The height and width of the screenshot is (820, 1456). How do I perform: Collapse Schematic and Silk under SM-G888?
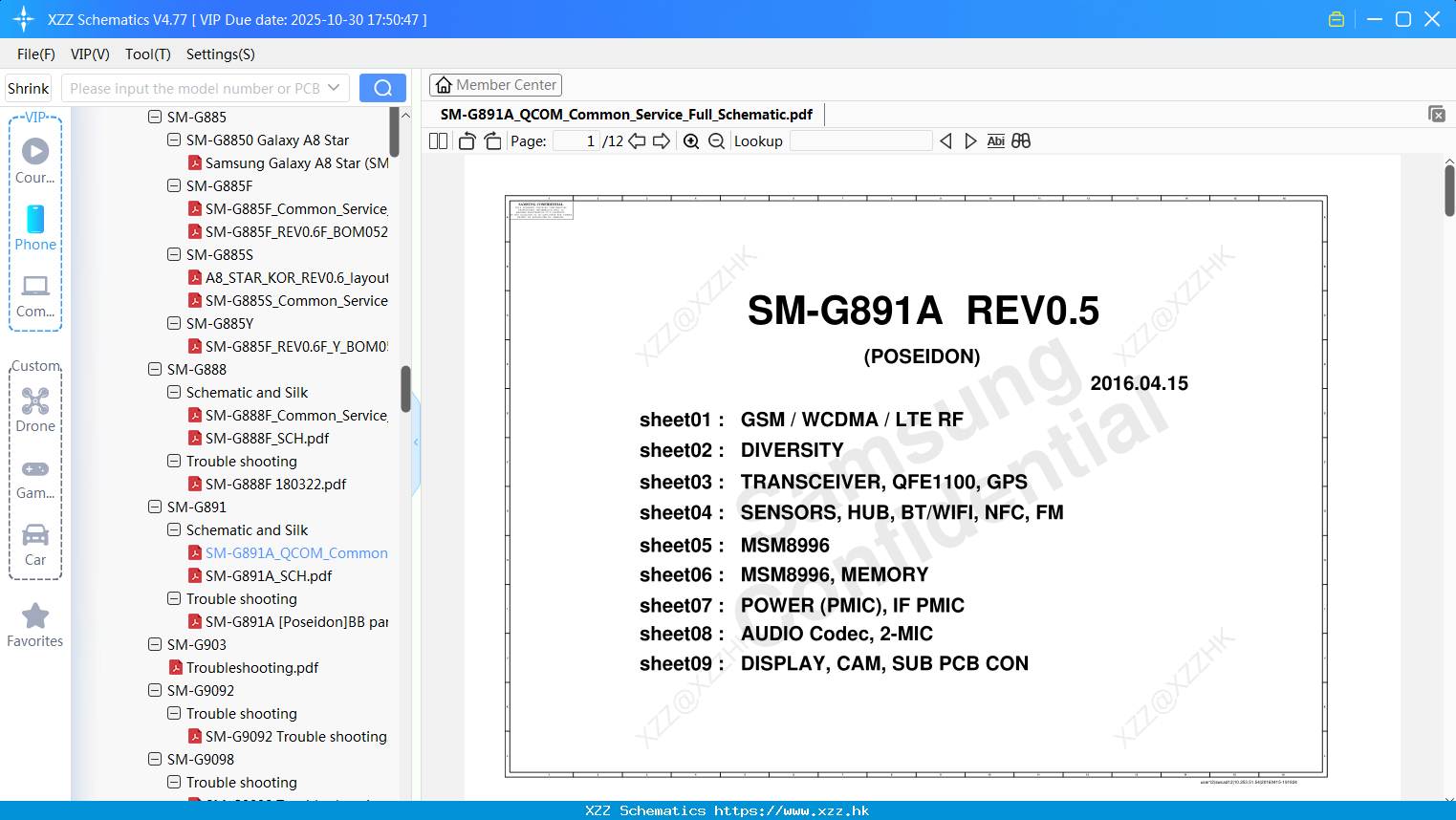click(x=174, y=392)
